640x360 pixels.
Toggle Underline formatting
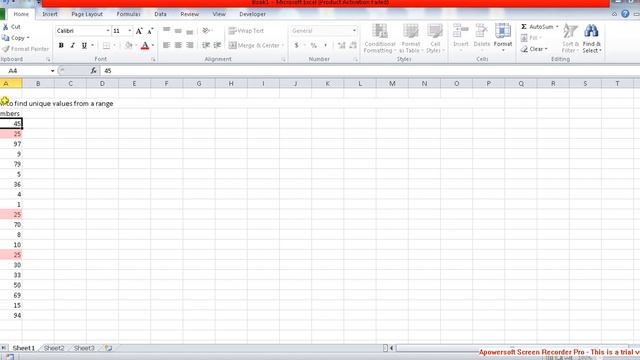point(84,45)
